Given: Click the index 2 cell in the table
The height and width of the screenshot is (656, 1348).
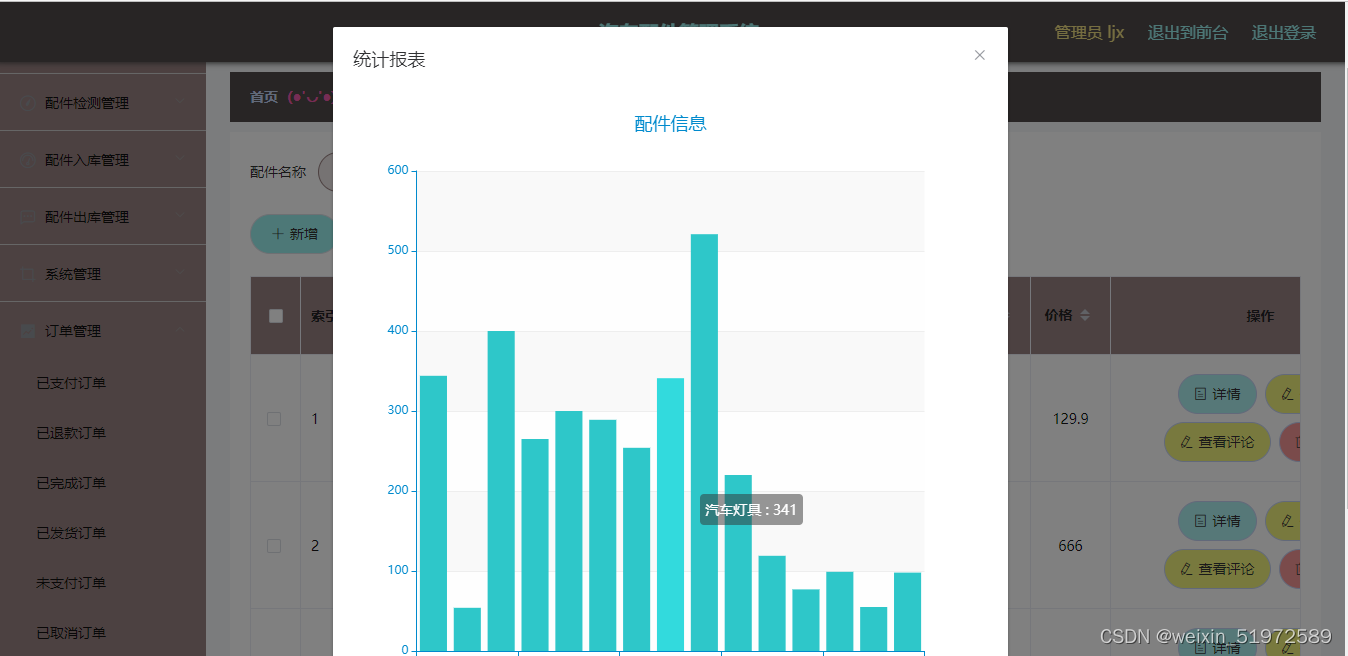Looking at the screenshot, I should (315, 546).
